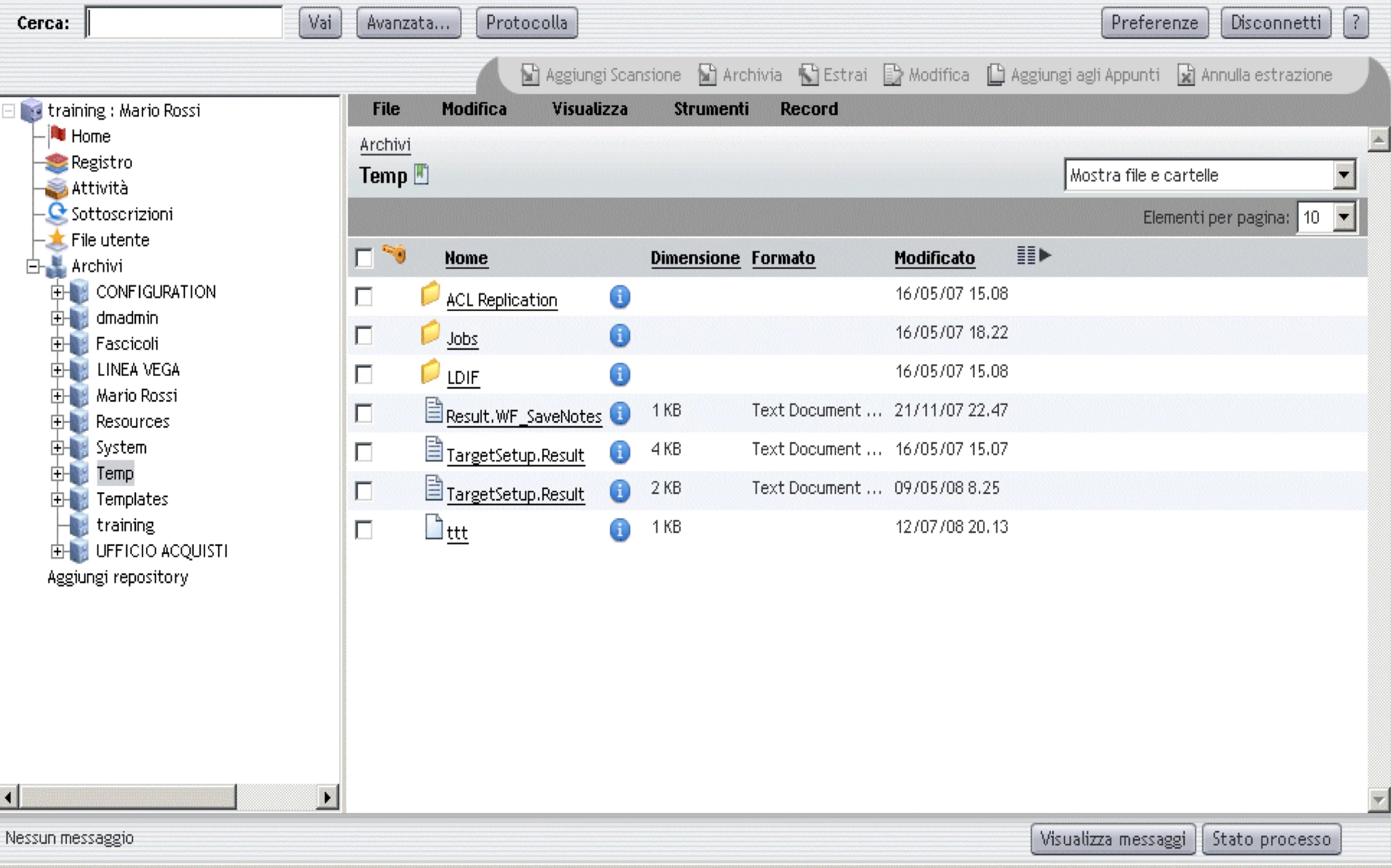The height and width of the screenshot is (868, 1392).
Task: Click the Annulla estrazione icon
Action: [x=1185, y=75]
